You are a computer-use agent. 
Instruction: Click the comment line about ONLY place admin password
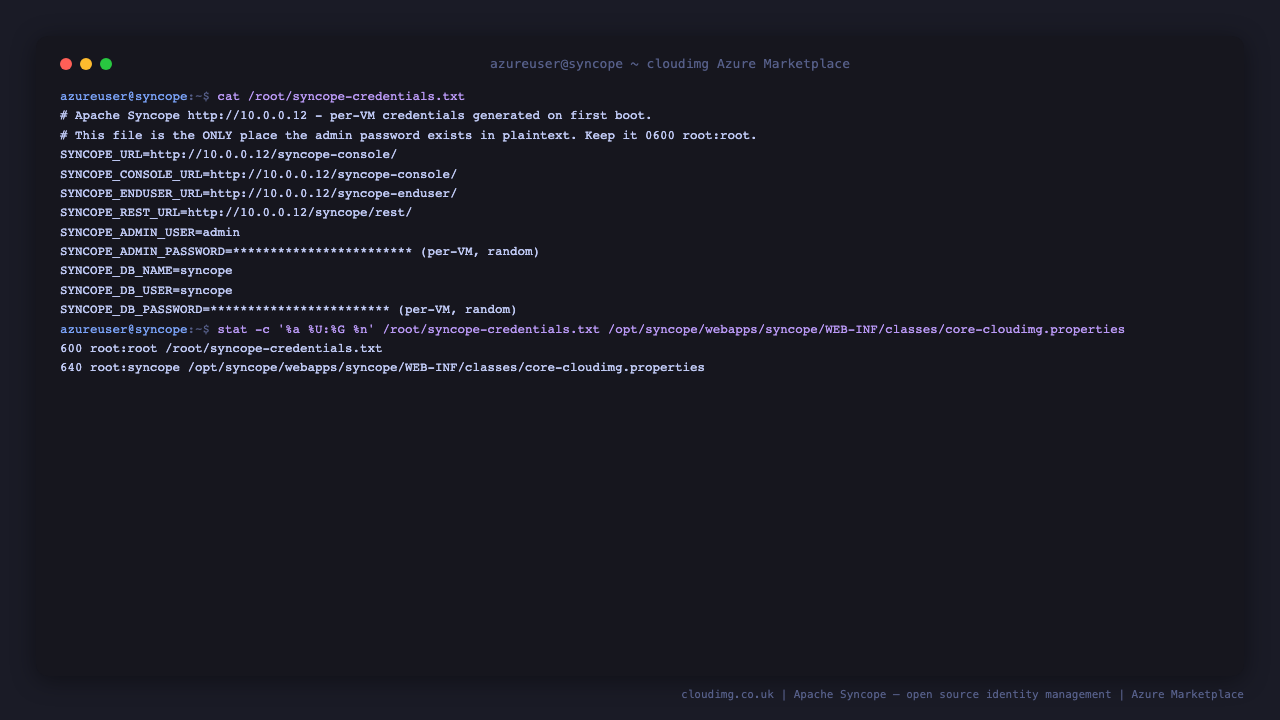point(408,135)
